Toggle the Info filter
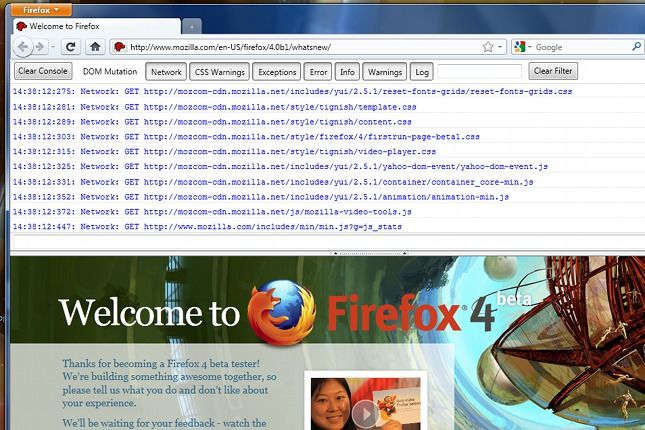645x430 pixels. click(x=347, y=72)
